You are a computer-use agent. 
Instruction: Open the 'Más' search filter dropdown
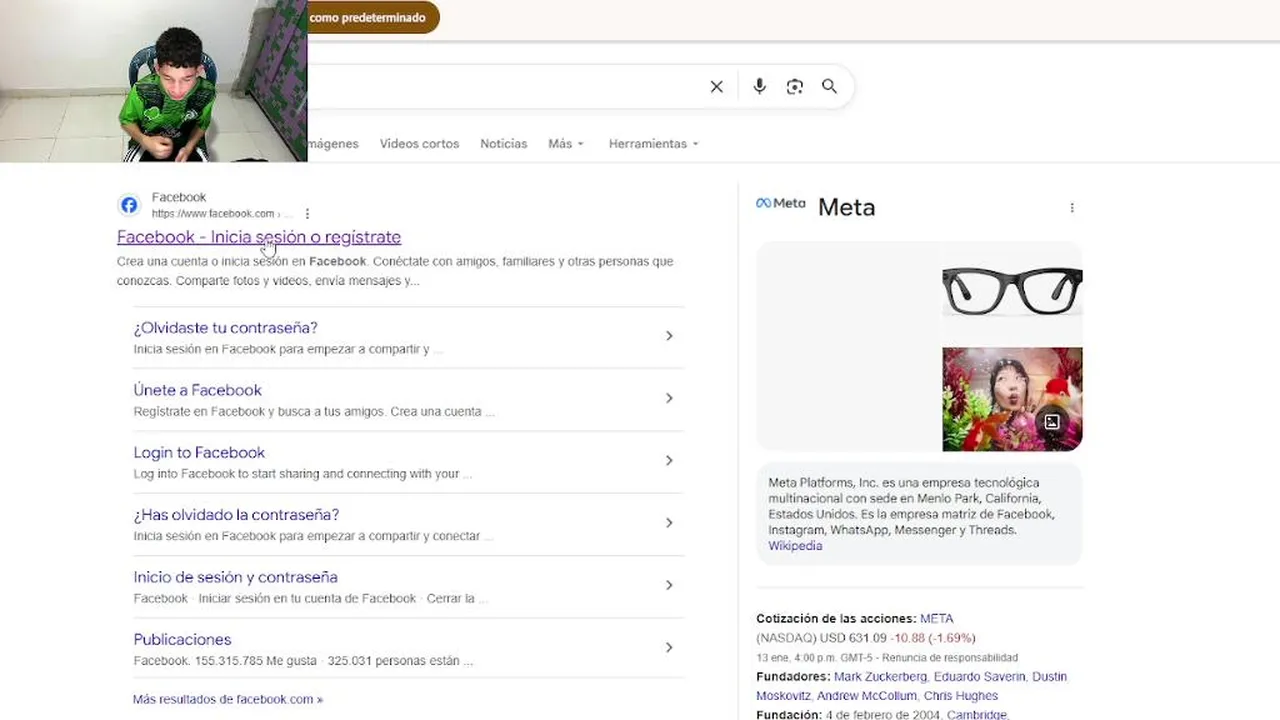(566, 144)
